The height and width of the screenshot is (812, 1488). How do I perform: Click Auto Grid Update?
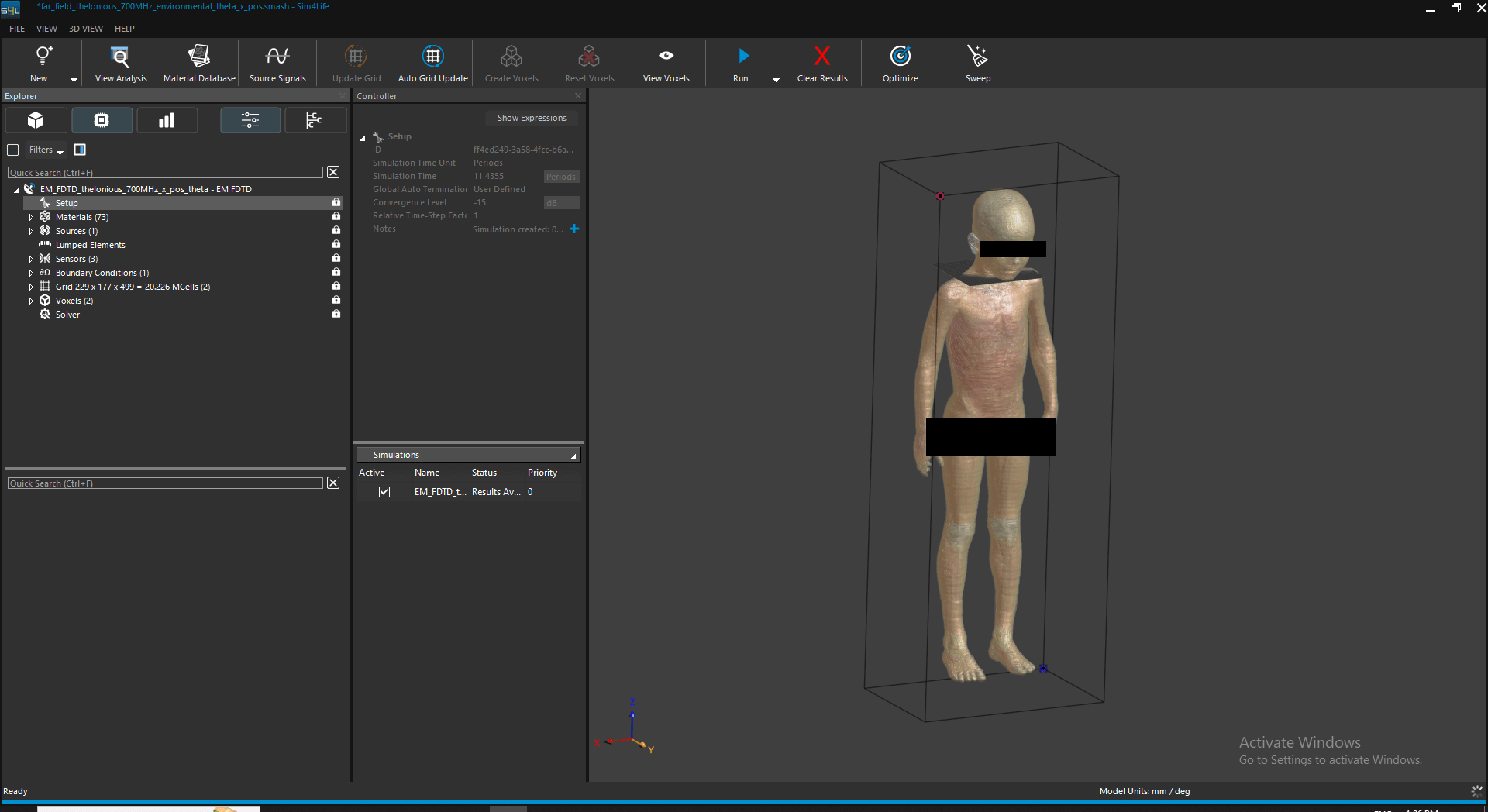432,63
